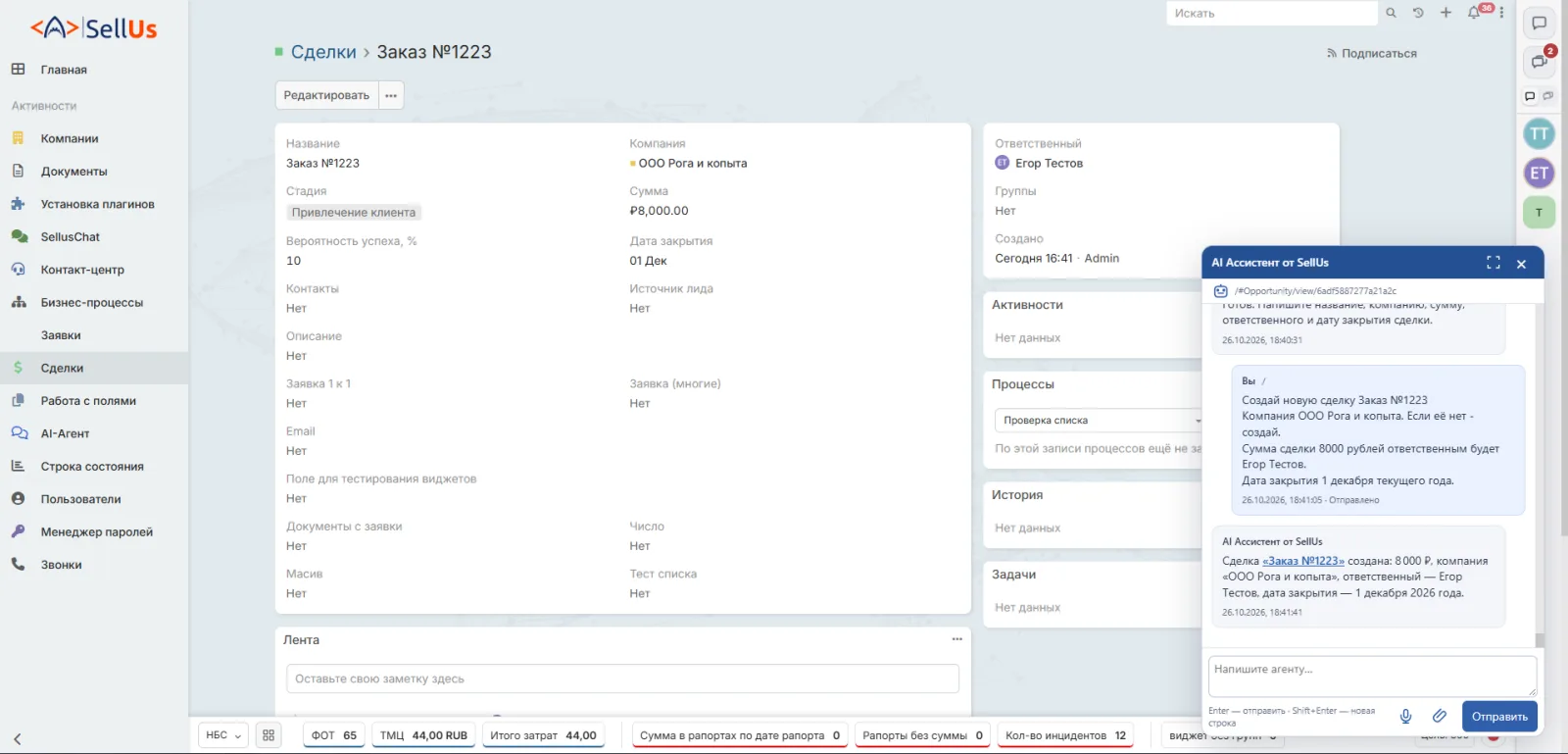
Task: Click the Подписаться link
Action: click(x=1372, y=54)
